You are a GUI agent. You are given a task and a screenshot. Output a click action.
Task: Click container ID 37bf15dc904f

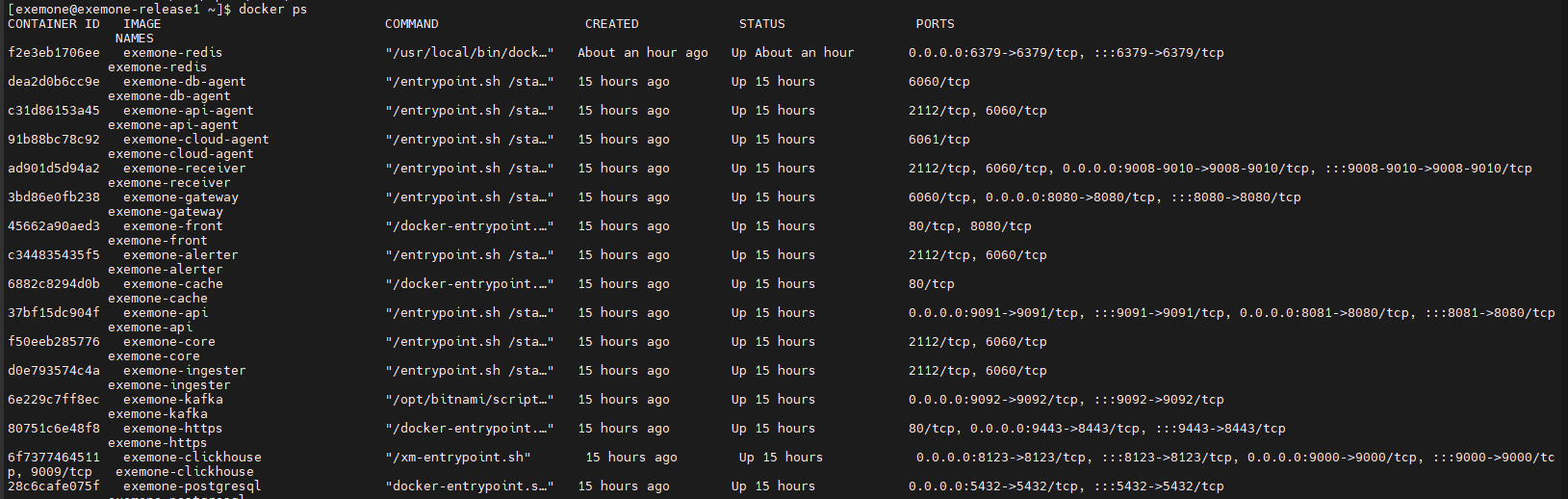[53, 313]
